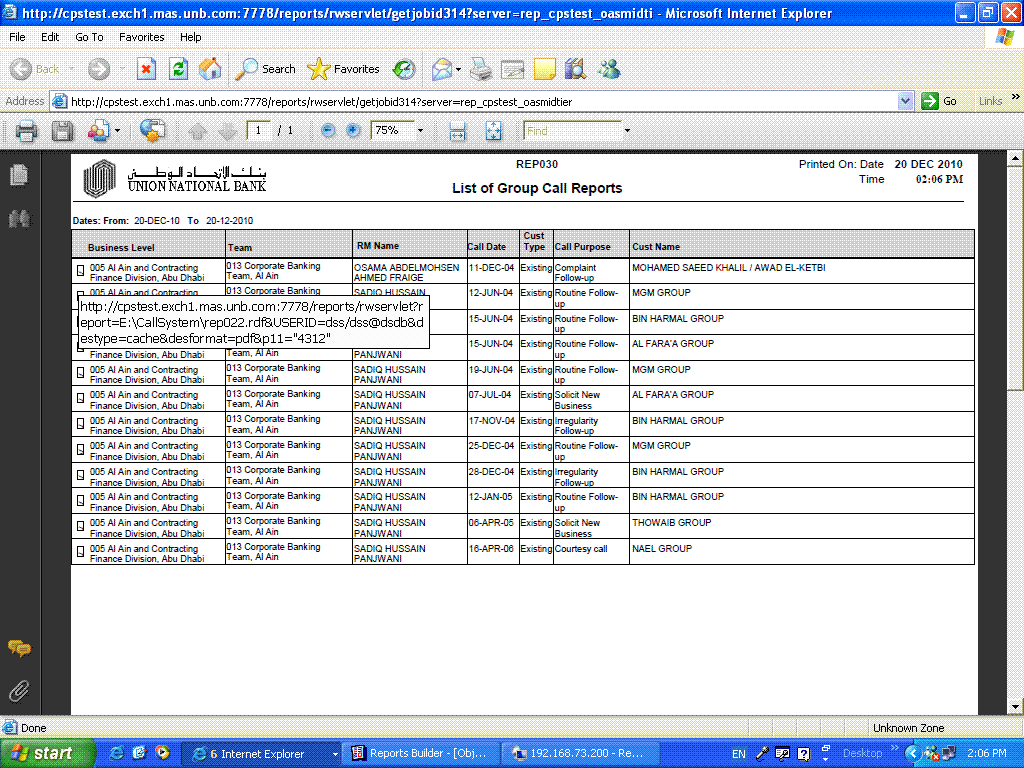
Task: Open the Pages panel in left sidebar
Action: click(18, 176)
